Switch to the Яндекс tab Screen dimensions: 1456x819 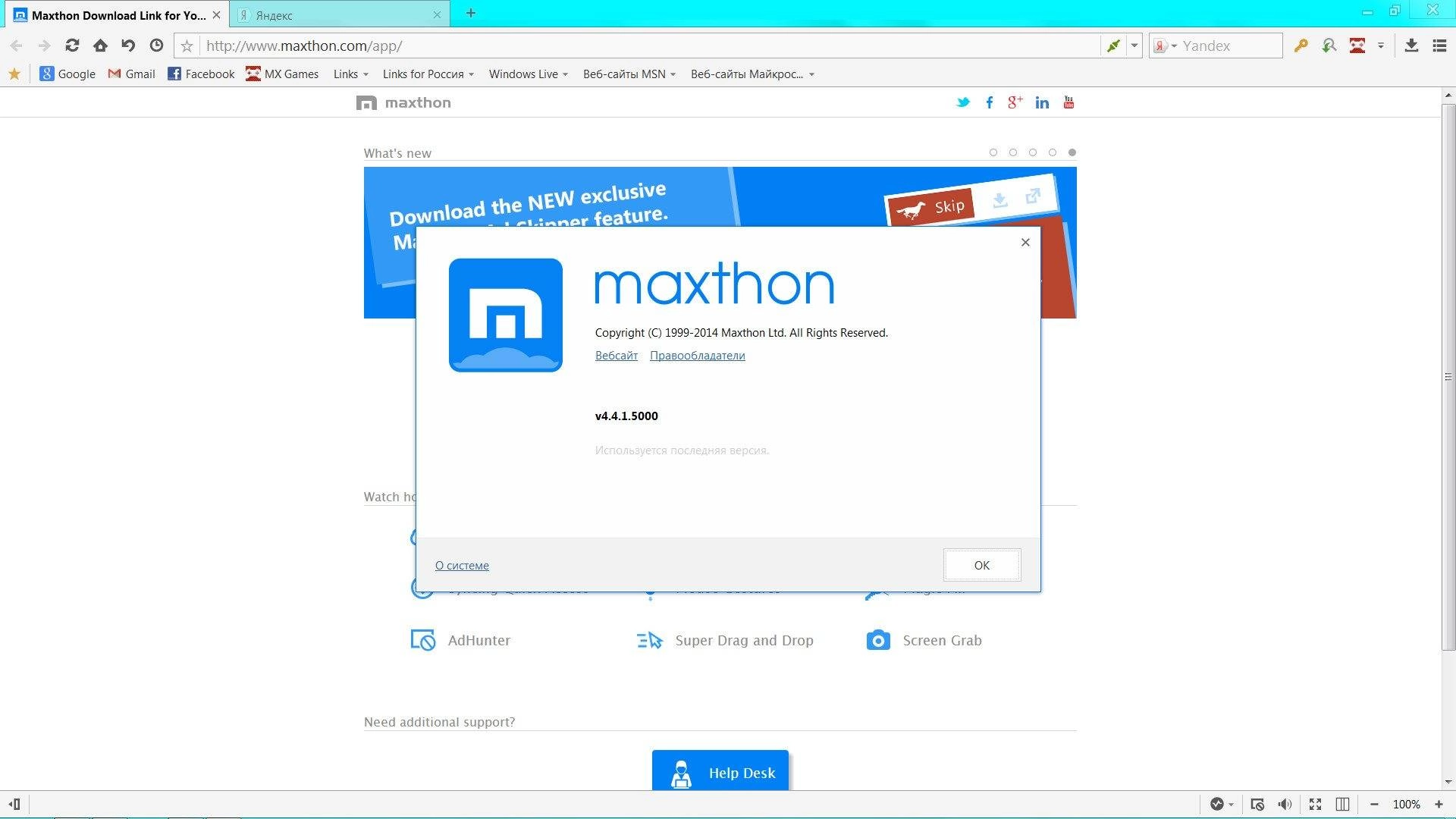[339, 14]
